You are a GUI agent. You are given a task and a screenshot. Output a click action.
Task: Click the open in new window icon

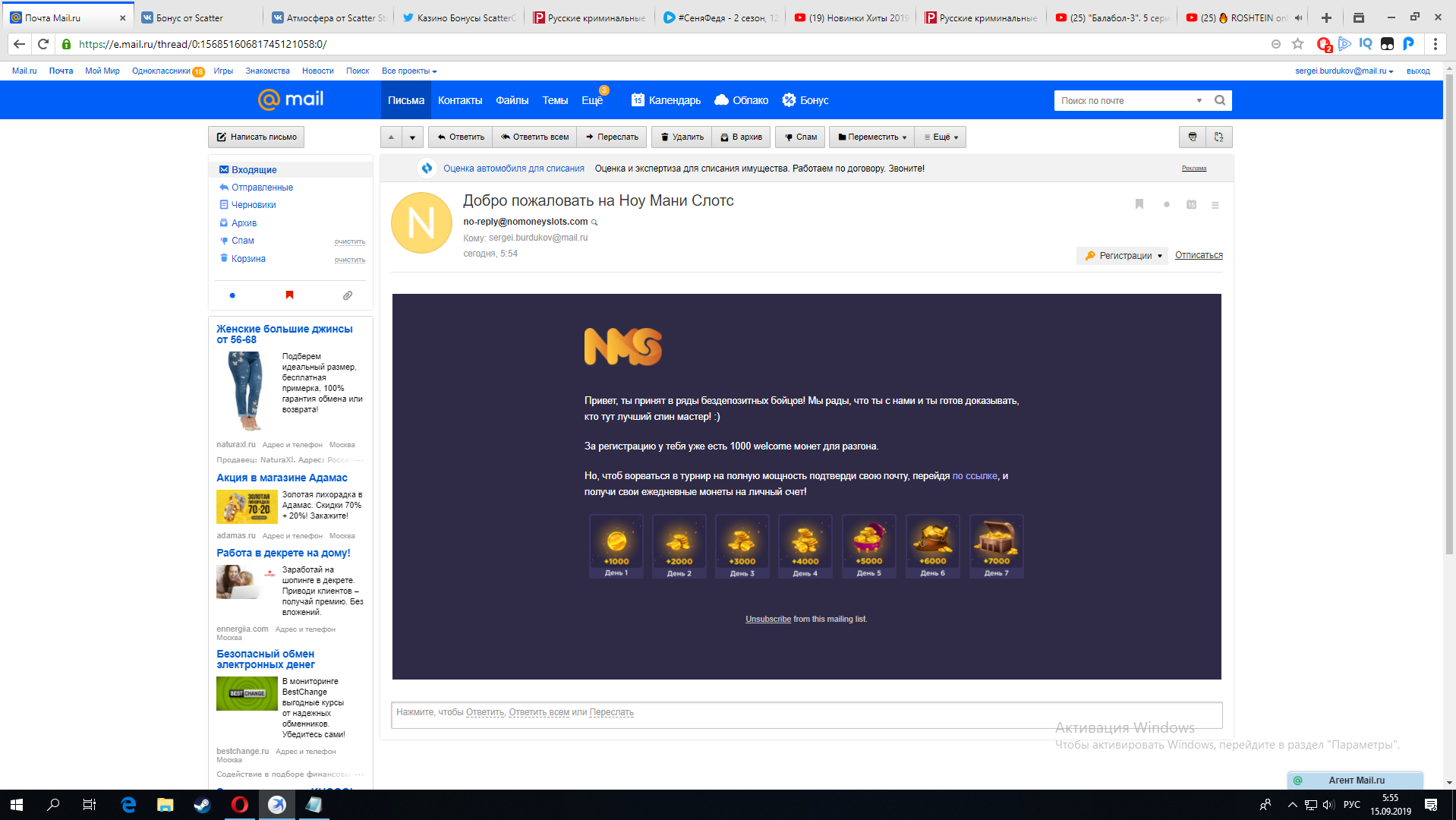1218,137
